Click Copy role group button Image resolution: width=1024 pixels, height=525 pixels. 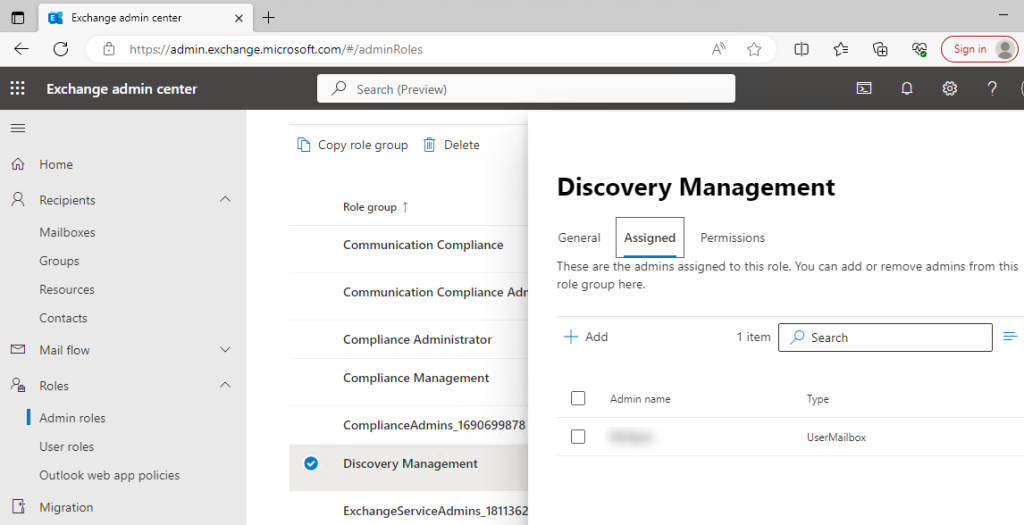pos(353,144)
